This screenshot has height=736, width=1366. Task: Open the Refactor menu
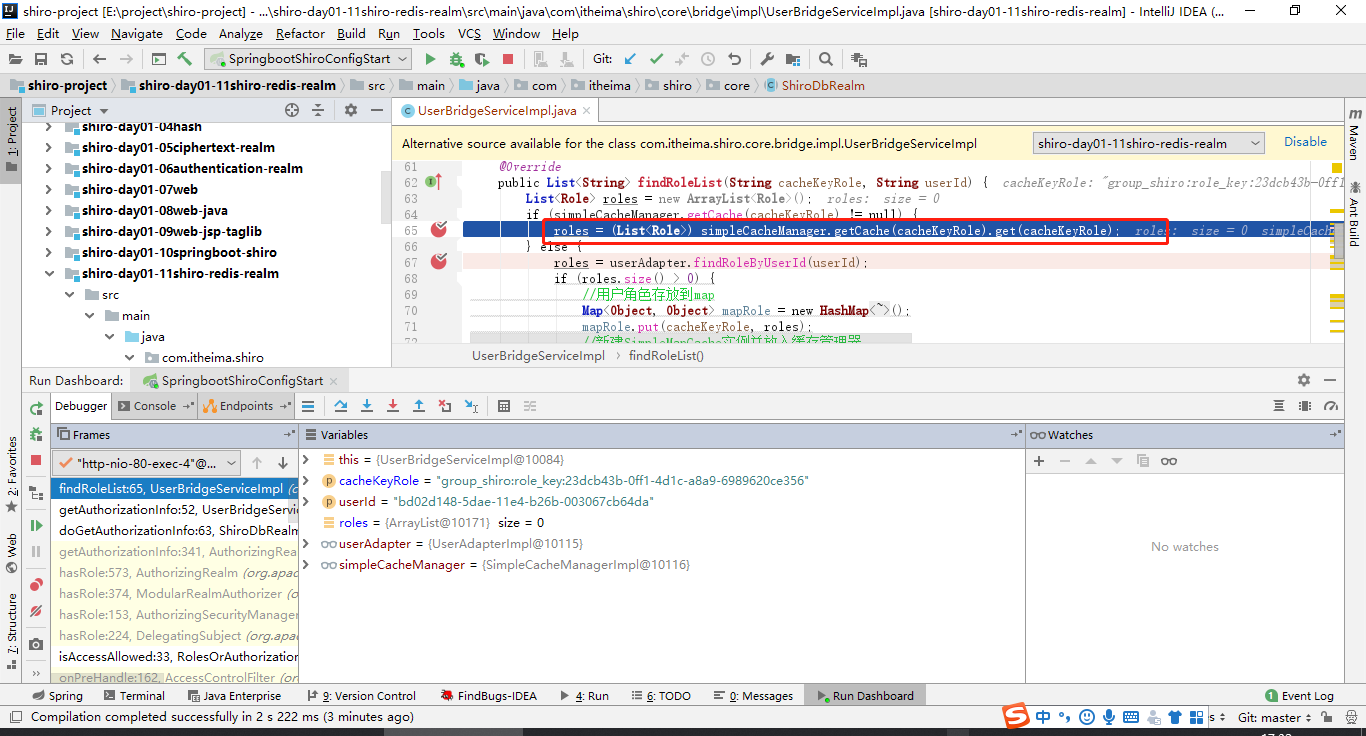point(300,33)
